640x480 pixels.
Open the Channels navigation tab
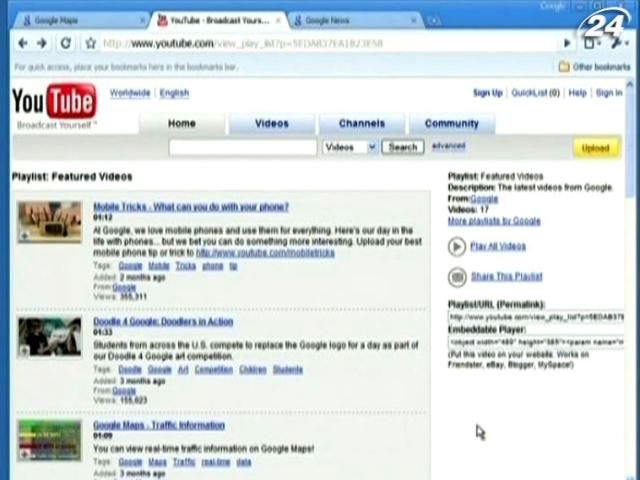tap(362, 124)
